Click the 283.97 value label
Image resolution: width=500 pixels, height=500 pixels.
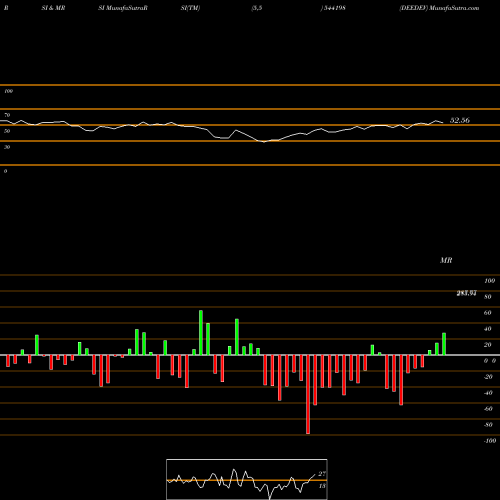[x=466, y=293]
